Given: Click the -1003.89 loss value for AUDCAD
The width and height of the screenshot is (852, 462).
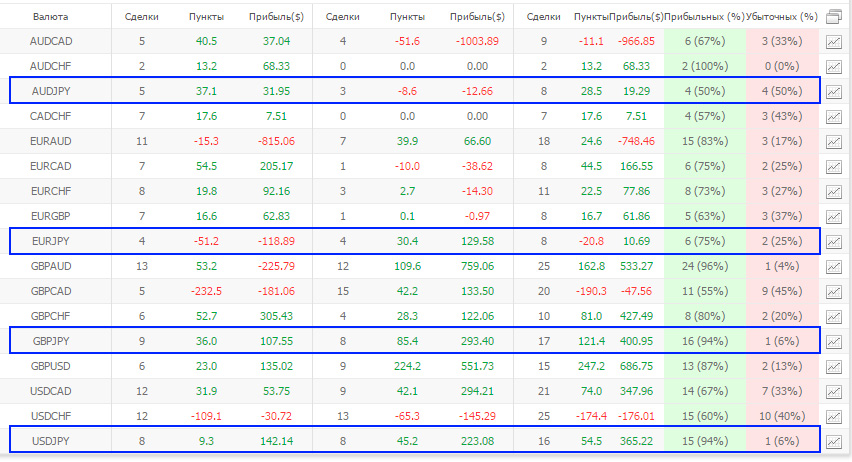Looking at the screenshot, I should (477, 41).
